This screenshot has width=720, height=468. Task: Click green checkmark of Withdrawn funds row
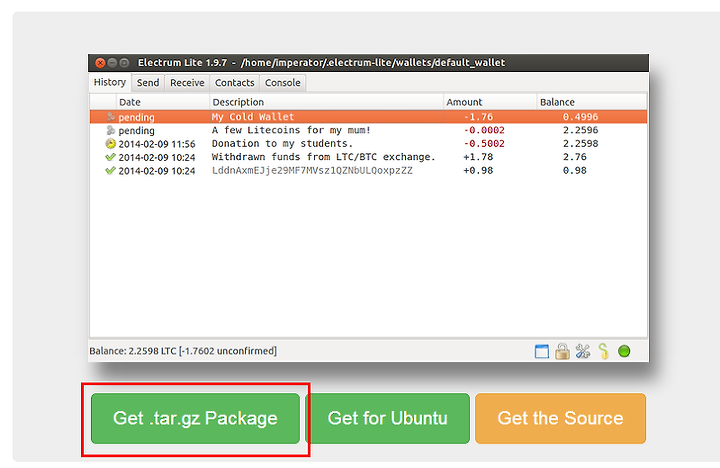(x=110, y=157)
